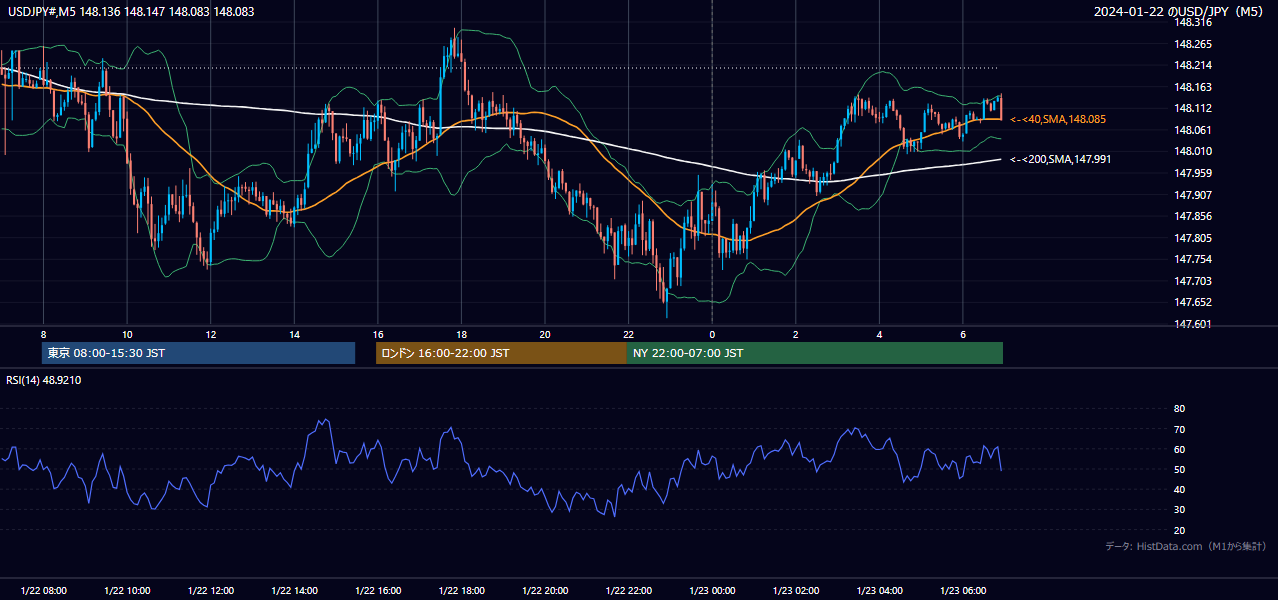This screenshot has height=600, width=1278.
Task: Click the RSI 70 level label
Action: [1179, 429]
